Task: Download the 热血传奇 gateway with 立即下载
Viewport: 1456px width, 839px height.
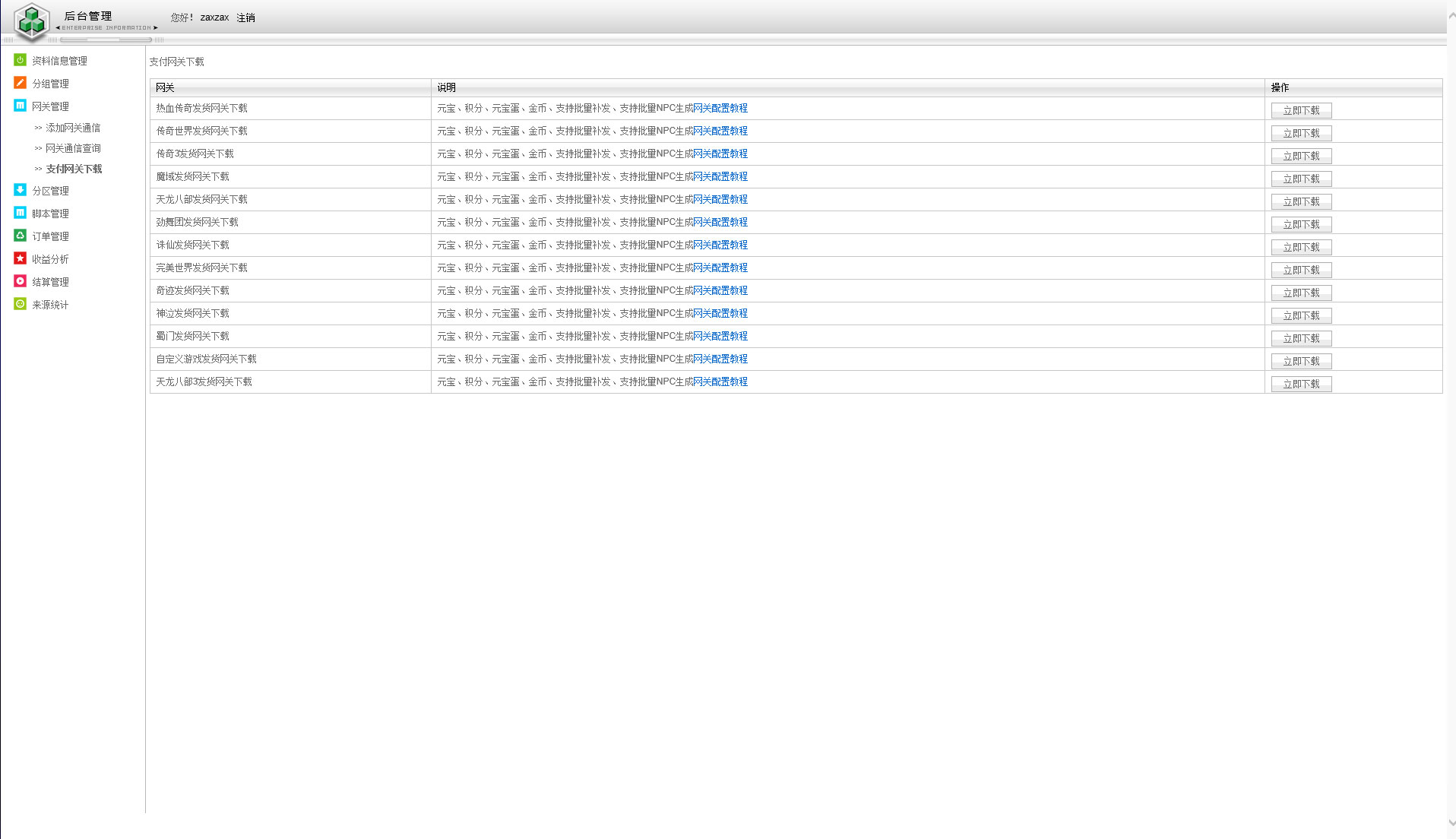Action: tap(1301, 110)
